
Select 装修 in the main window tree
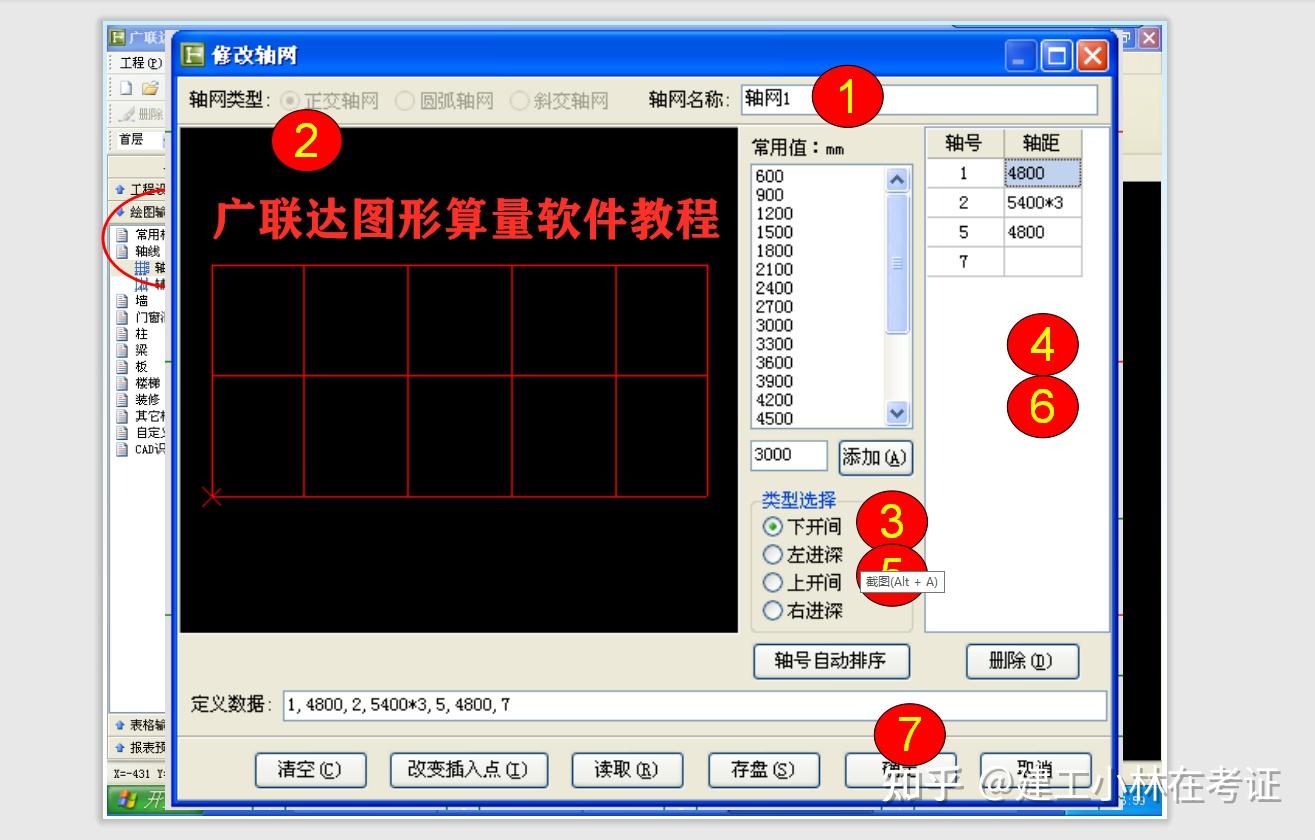[147, 399]
